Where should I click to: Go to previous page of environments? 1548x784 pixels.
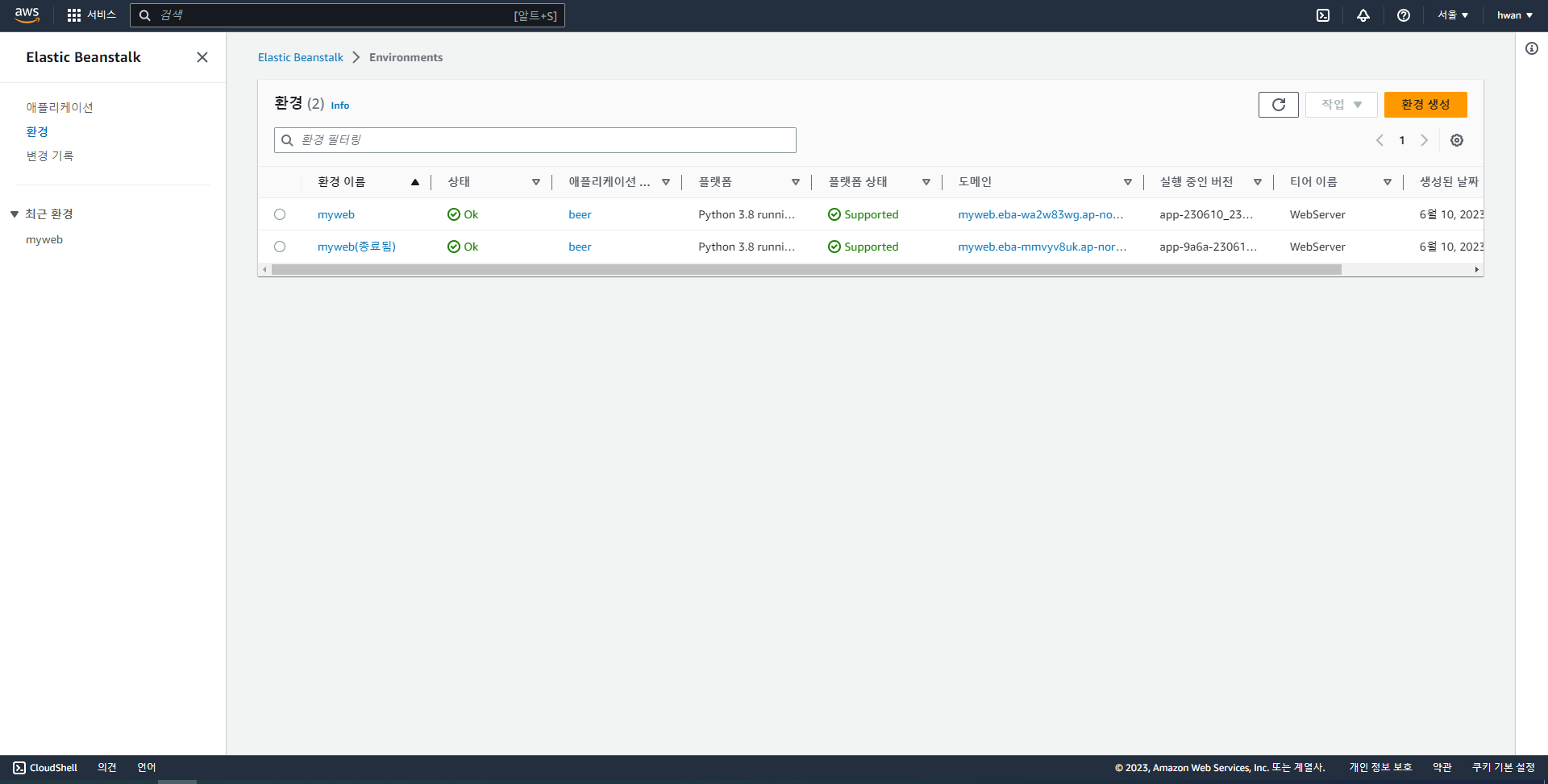pos(1379,140)
